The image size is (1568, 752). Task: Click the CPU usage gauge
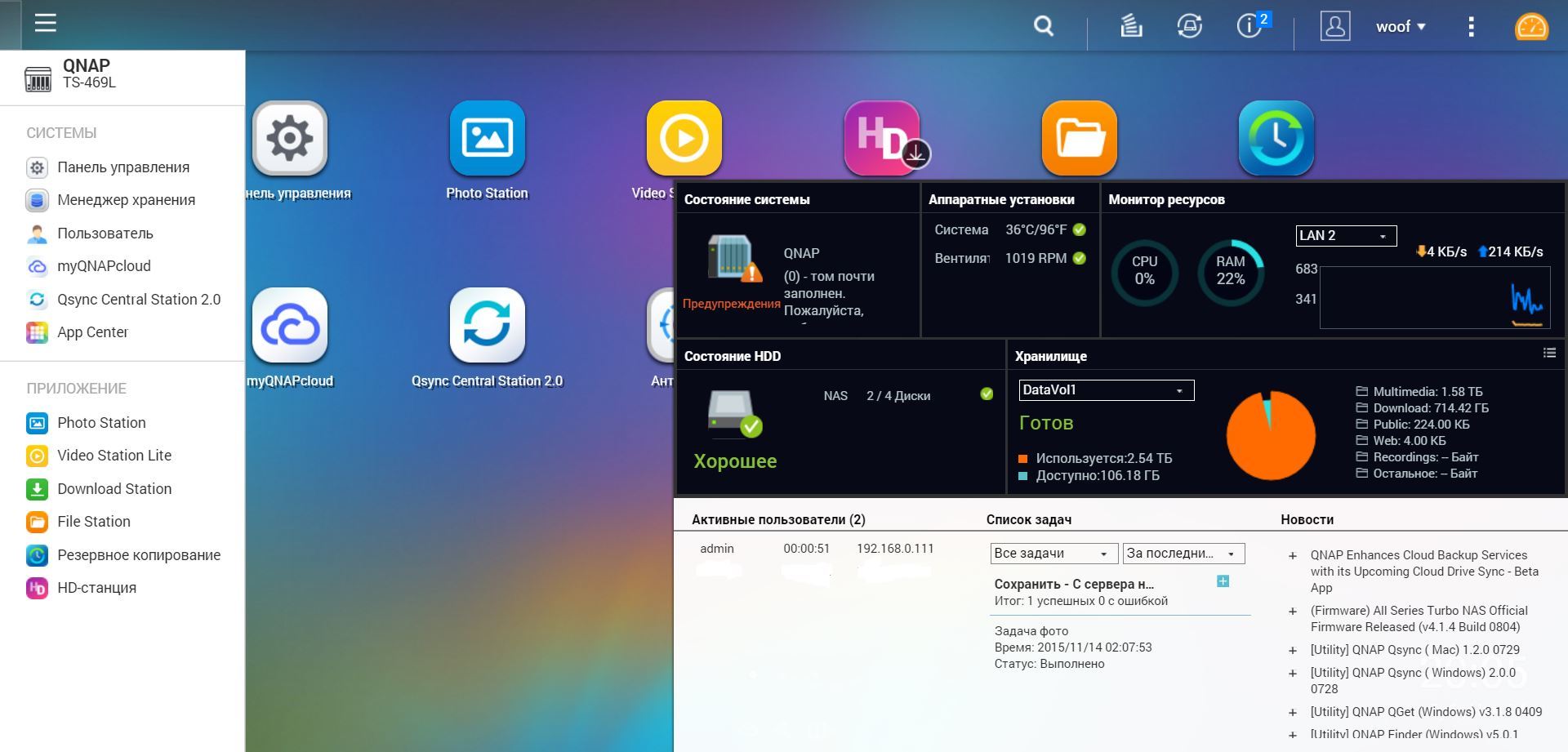(1145, 272)
